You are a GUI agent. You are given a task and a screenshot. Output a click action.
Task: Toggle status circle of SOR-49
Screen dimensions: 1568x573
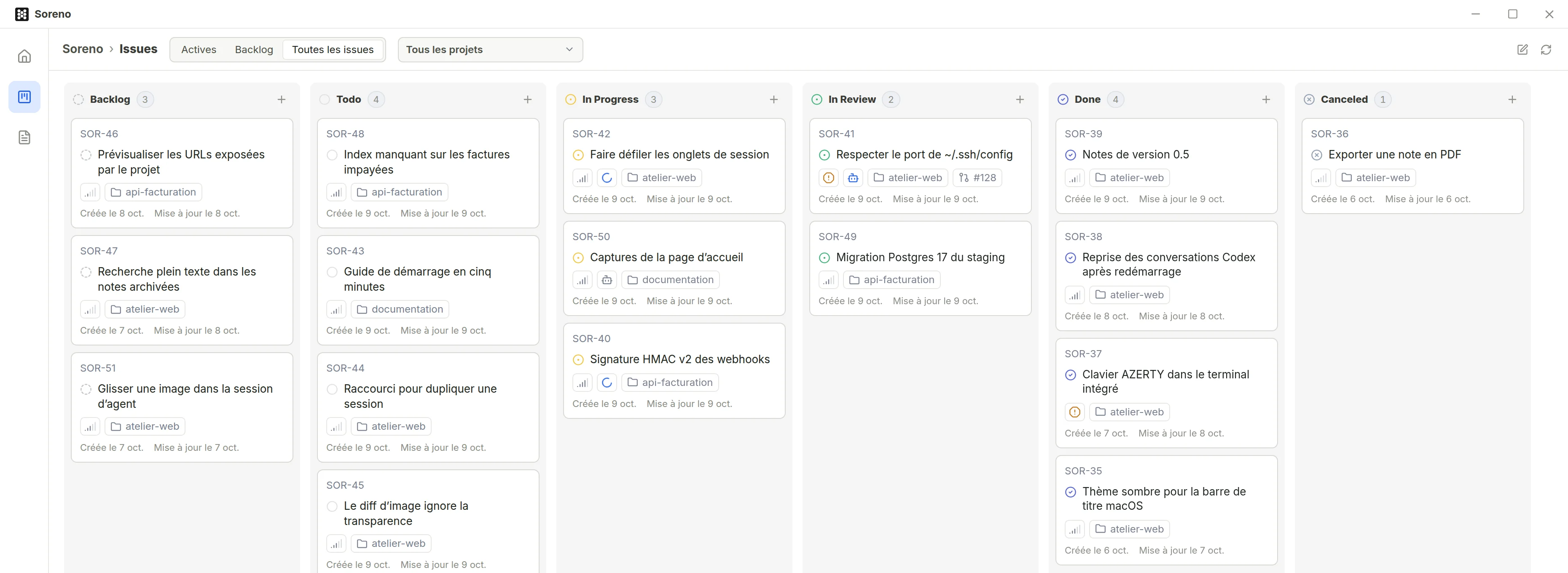point(825,258)
